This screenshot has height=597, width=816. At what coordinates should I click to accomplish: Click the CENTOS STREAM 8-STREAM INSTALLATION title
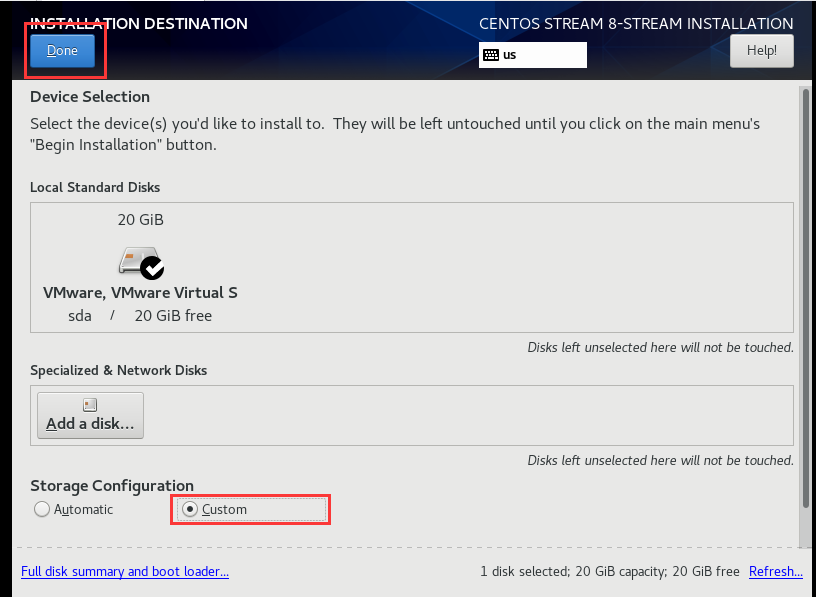[x=636, y=23]
